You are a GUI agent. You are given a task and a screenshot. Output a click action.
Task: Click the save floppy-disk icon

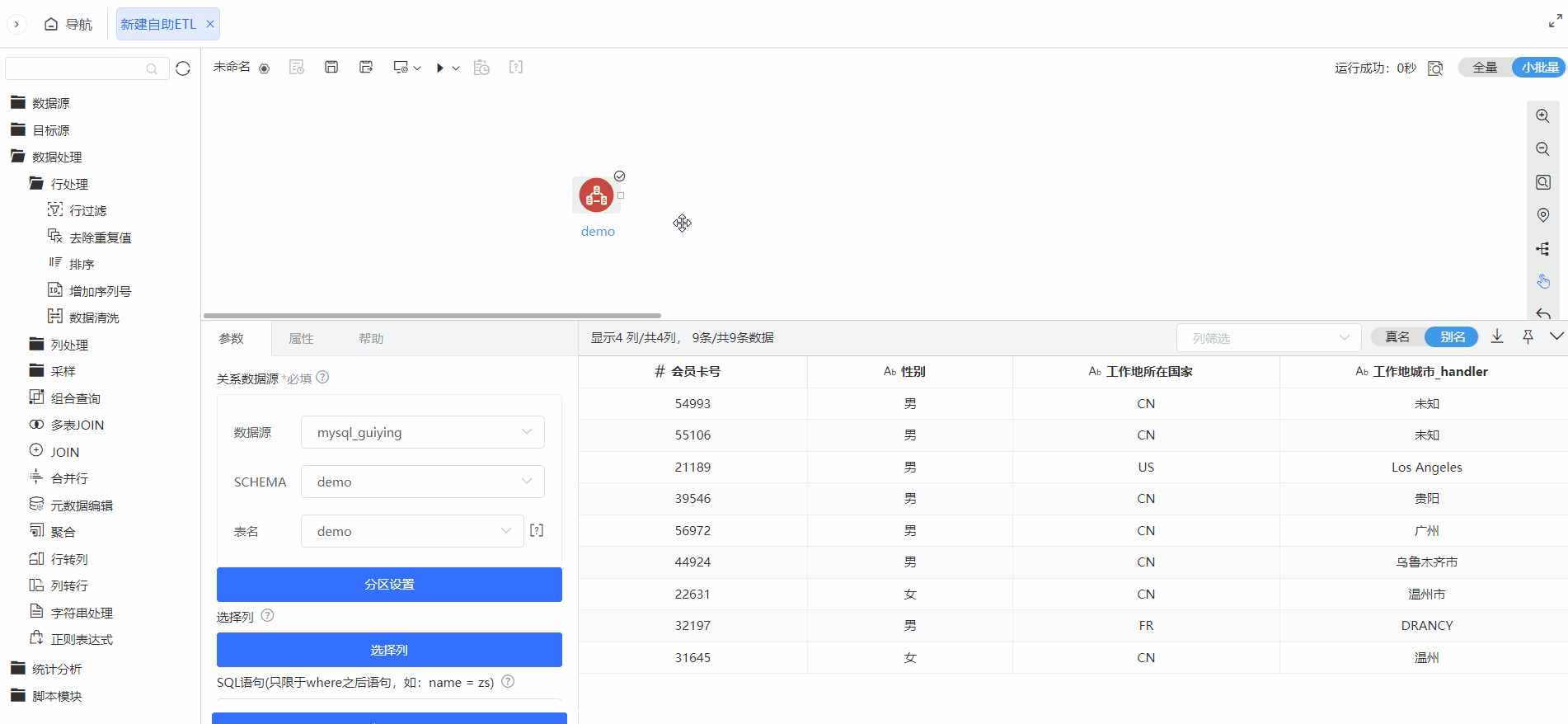(331, 67)
